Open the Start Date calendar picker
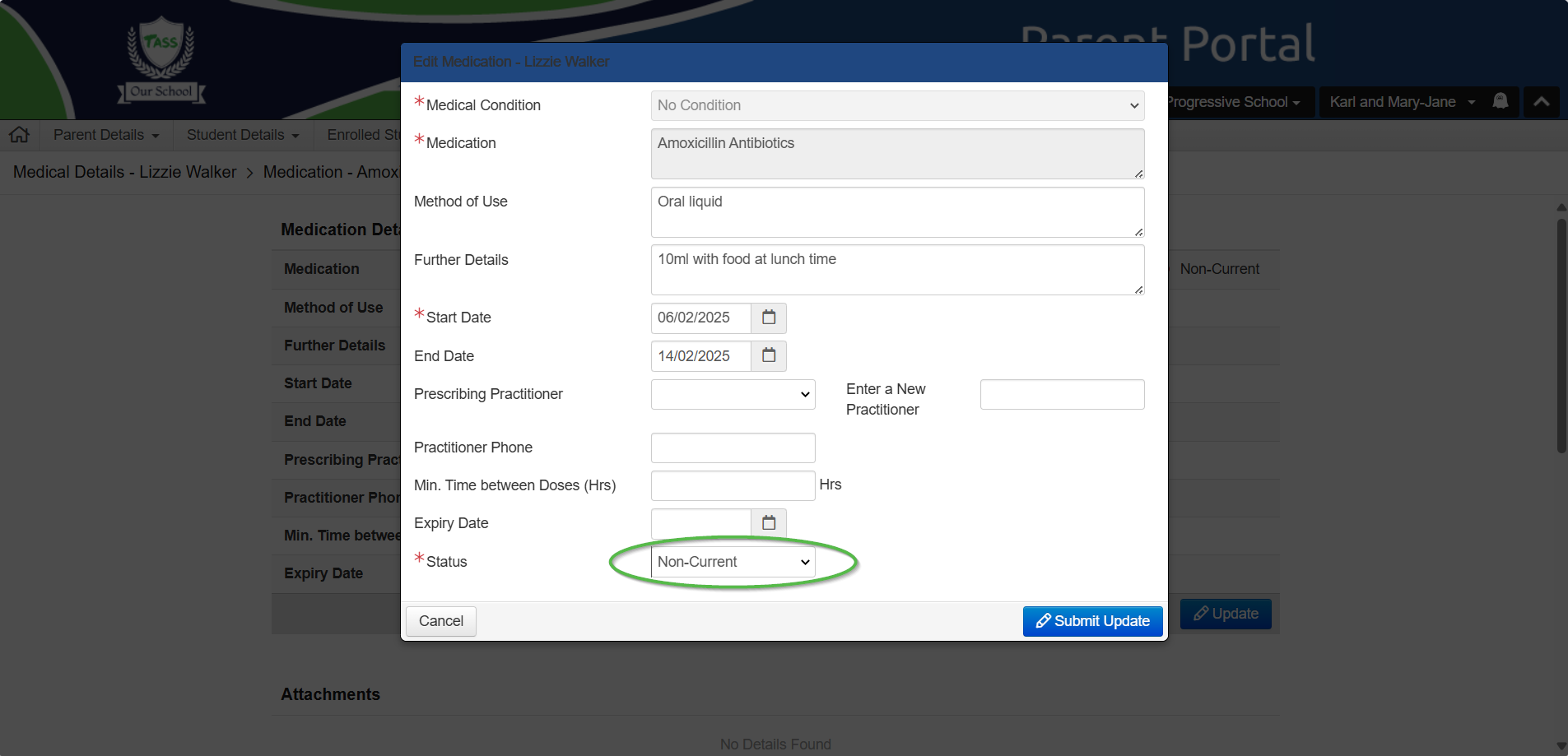Screen dimensions: 1568x756 769,318
